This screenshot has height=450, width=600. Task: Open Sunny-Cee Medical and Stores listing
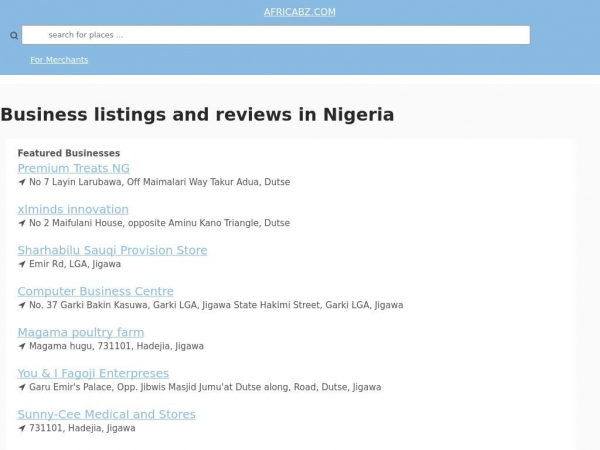(x=106, y=414)
